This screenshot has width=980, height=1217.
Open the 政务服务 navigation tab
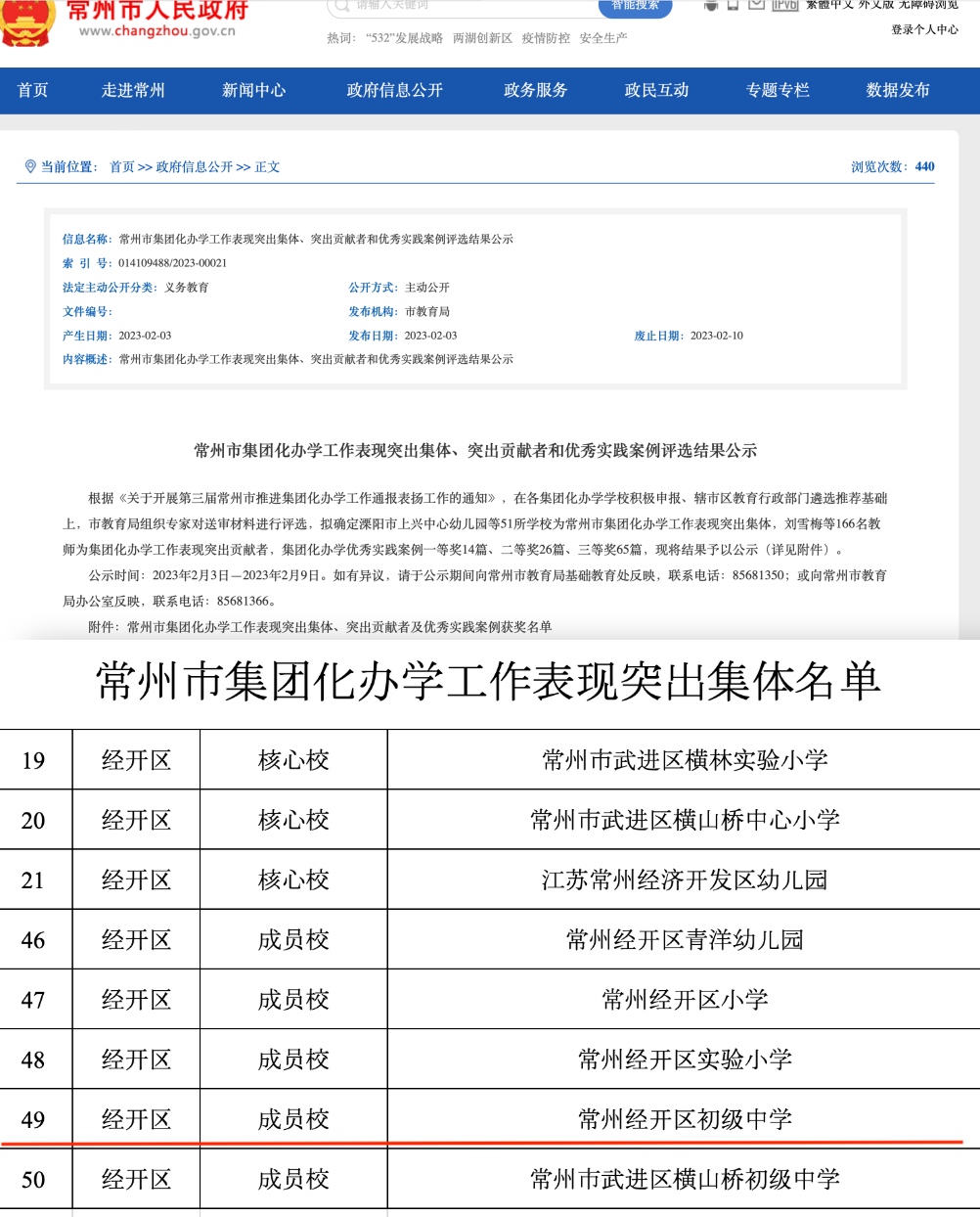point(536,90)
